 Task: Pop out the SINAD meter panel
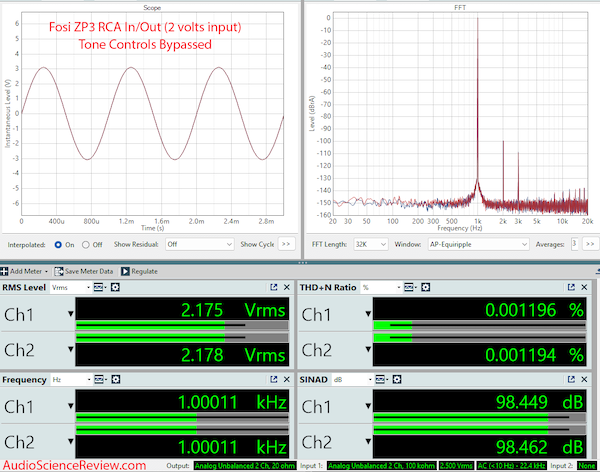click(573, 380)
